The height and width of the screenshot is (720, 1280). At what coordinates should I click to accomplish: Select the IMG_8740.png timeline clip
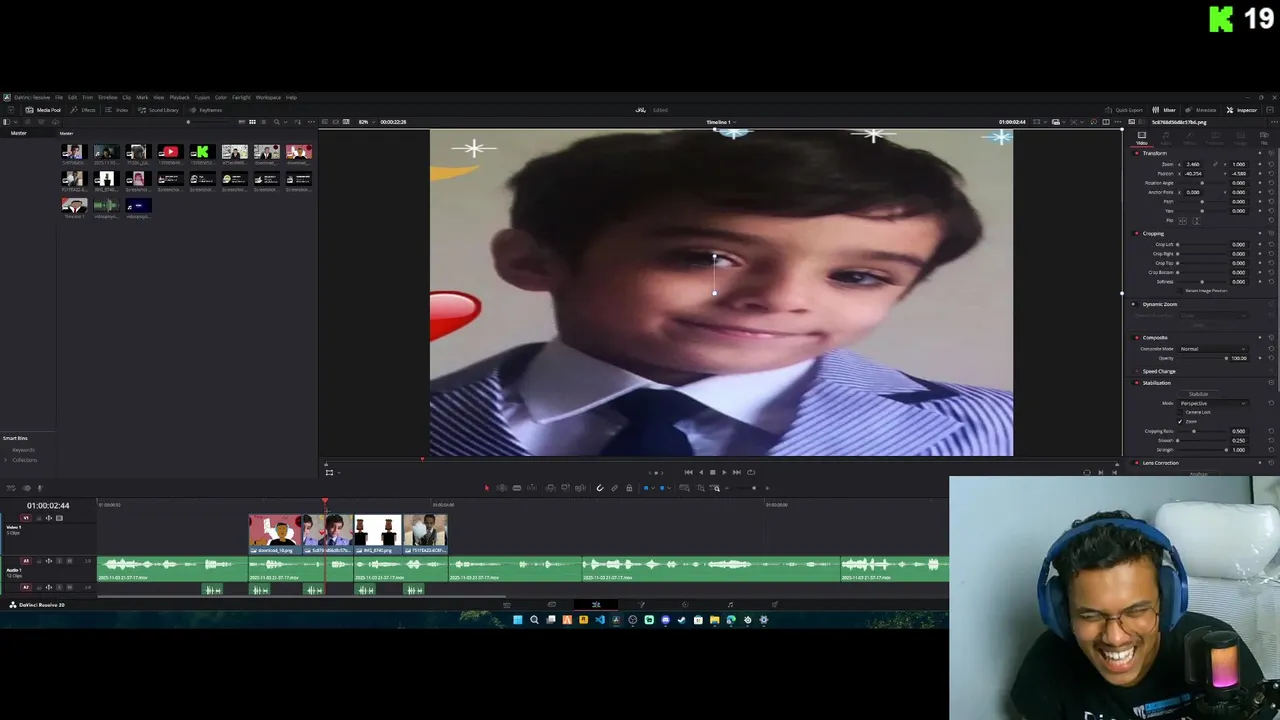coord(378,534)
